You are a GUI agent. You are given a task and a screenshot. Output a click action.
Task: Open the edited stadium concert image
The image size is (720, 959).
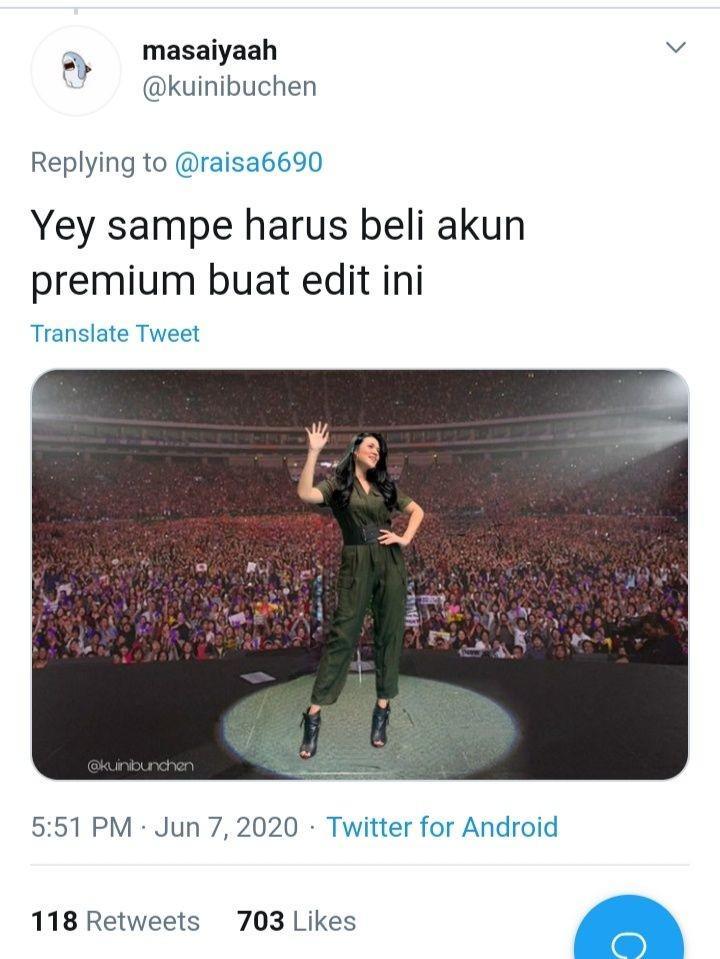pos(360,574)
